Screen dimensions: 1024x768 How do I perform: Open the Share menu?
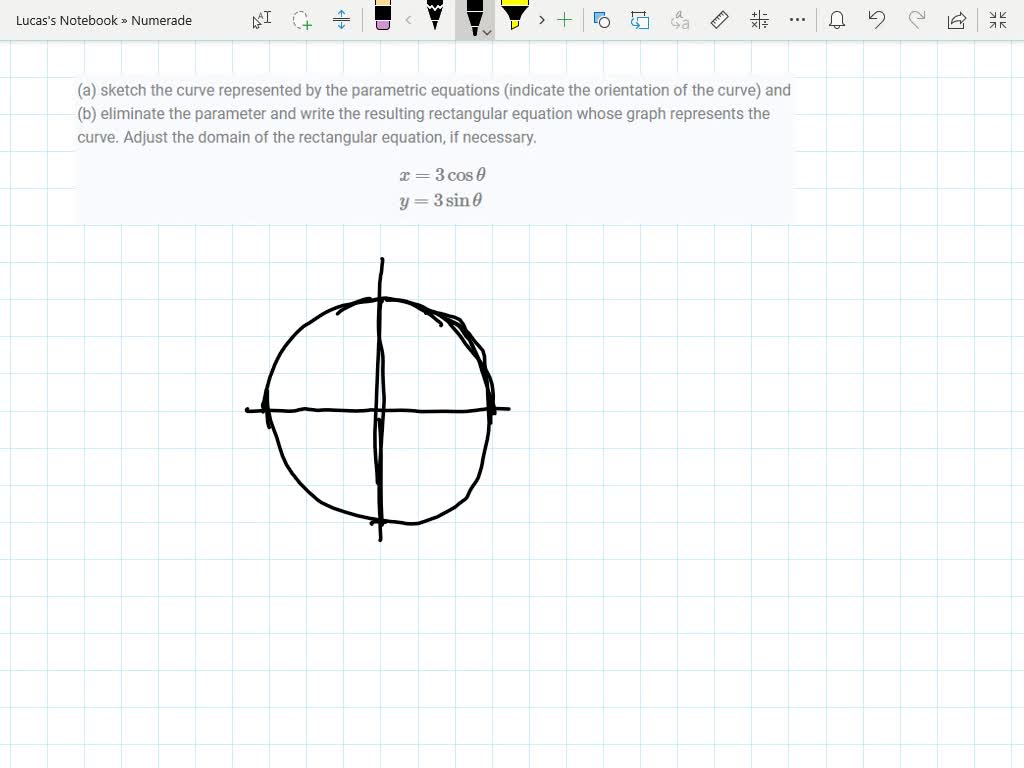957,20
